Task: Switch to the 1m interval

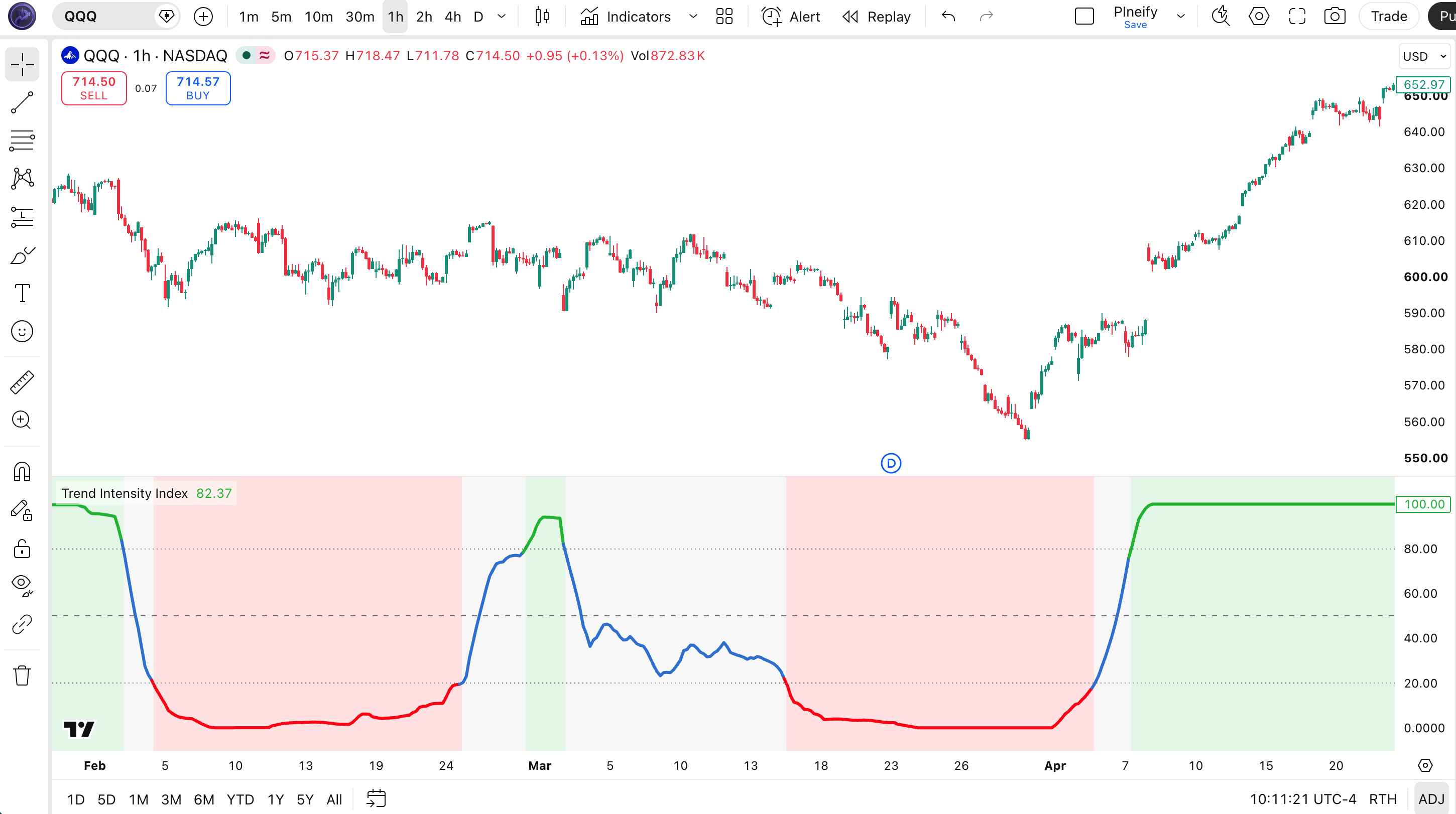Action: [x=249, y=17]
